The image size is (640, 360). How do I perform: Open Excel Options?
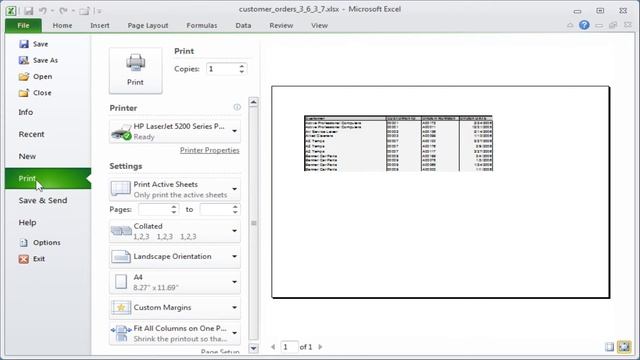coord(40,242)
